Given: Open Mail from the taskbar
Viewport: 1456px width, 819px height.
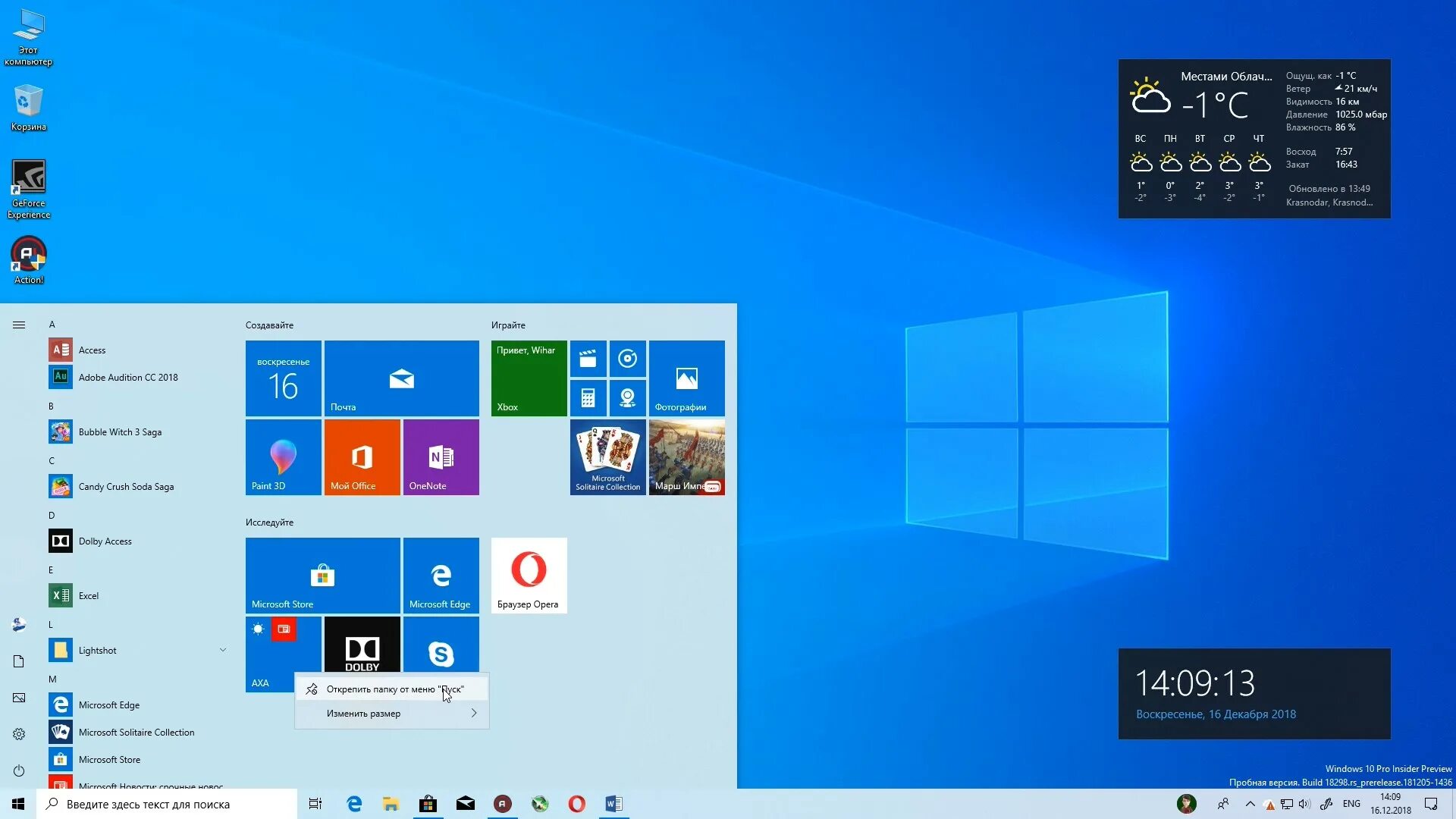Looking at the screenshot, I should tap(465, 804).
